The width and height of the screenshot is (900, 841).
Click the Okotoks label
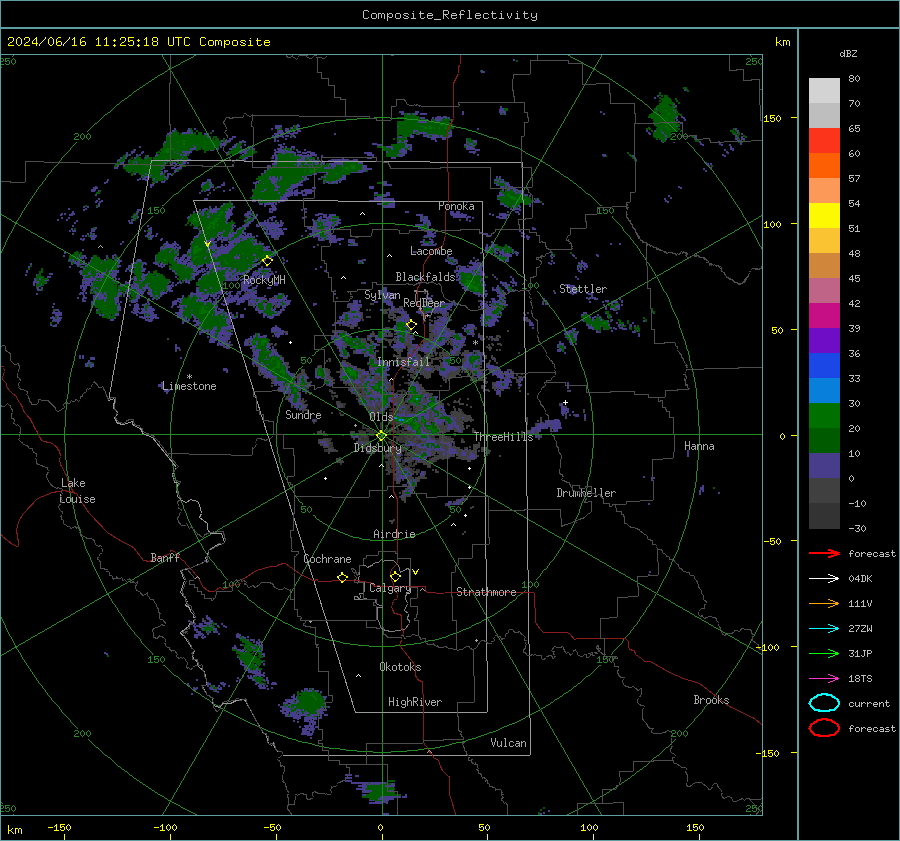400,667
